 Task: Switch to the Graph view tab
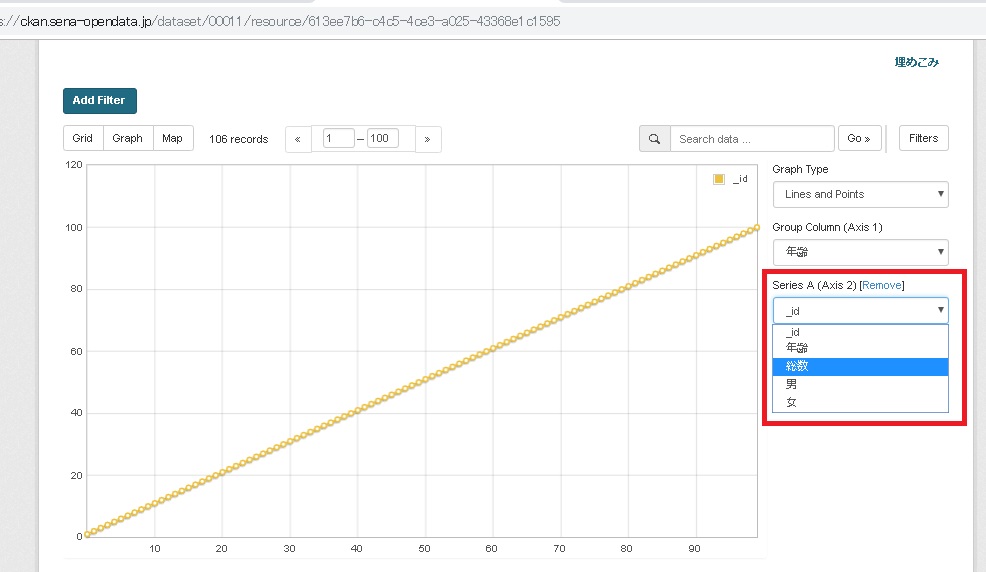click(127, 138)
